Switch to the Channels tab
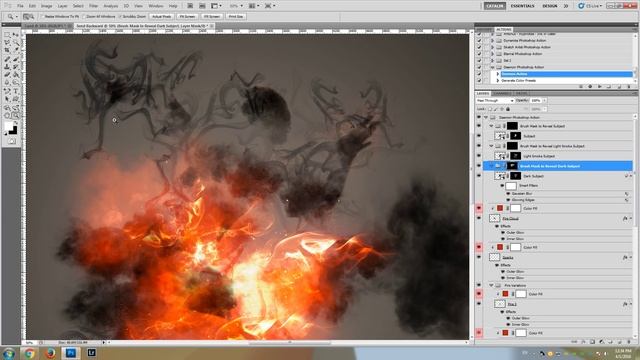This screenshot has height=360, width=640. point(502,93)
